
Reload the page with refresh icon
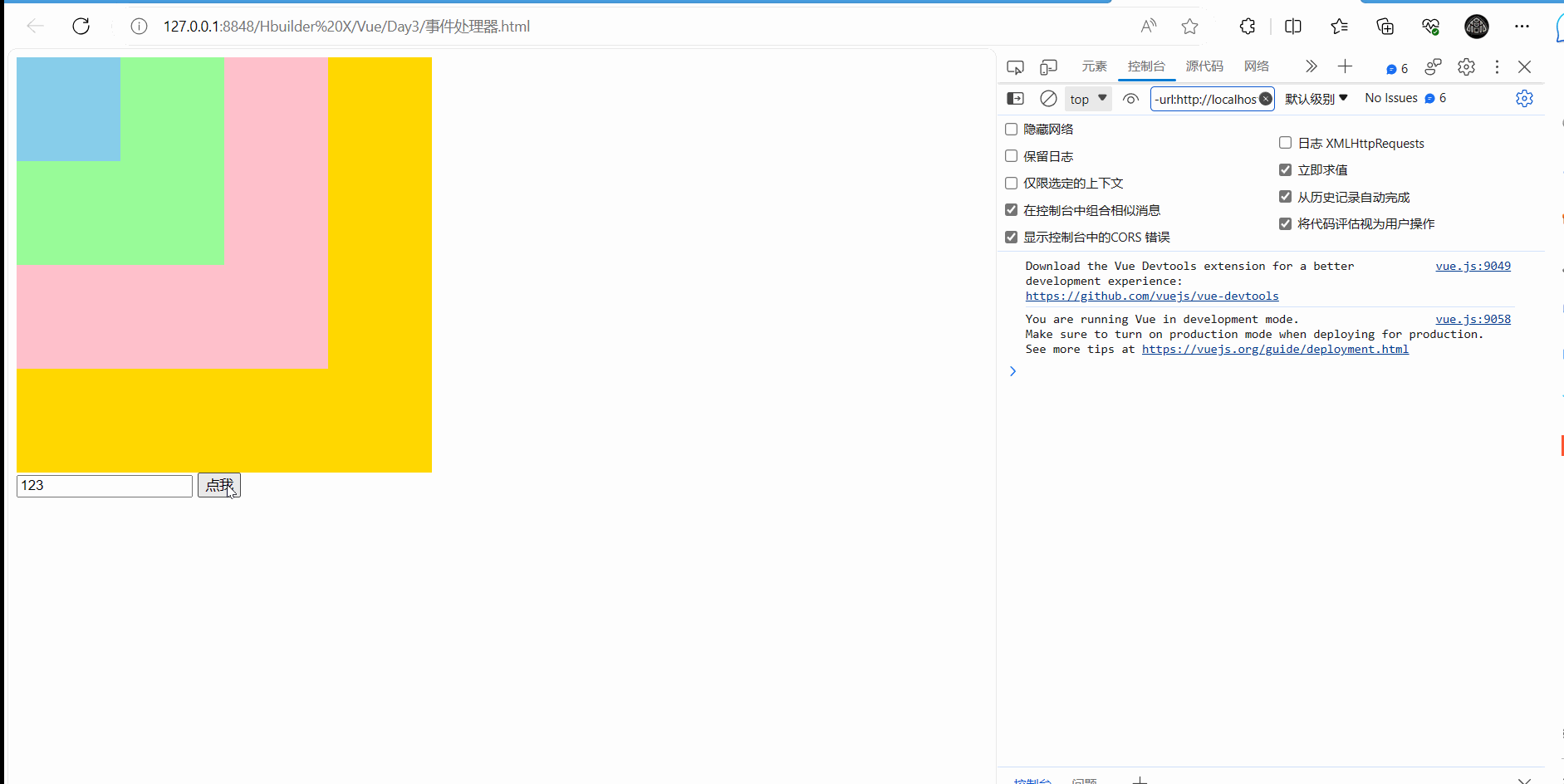pyautogui.click(x=81, y=27)
